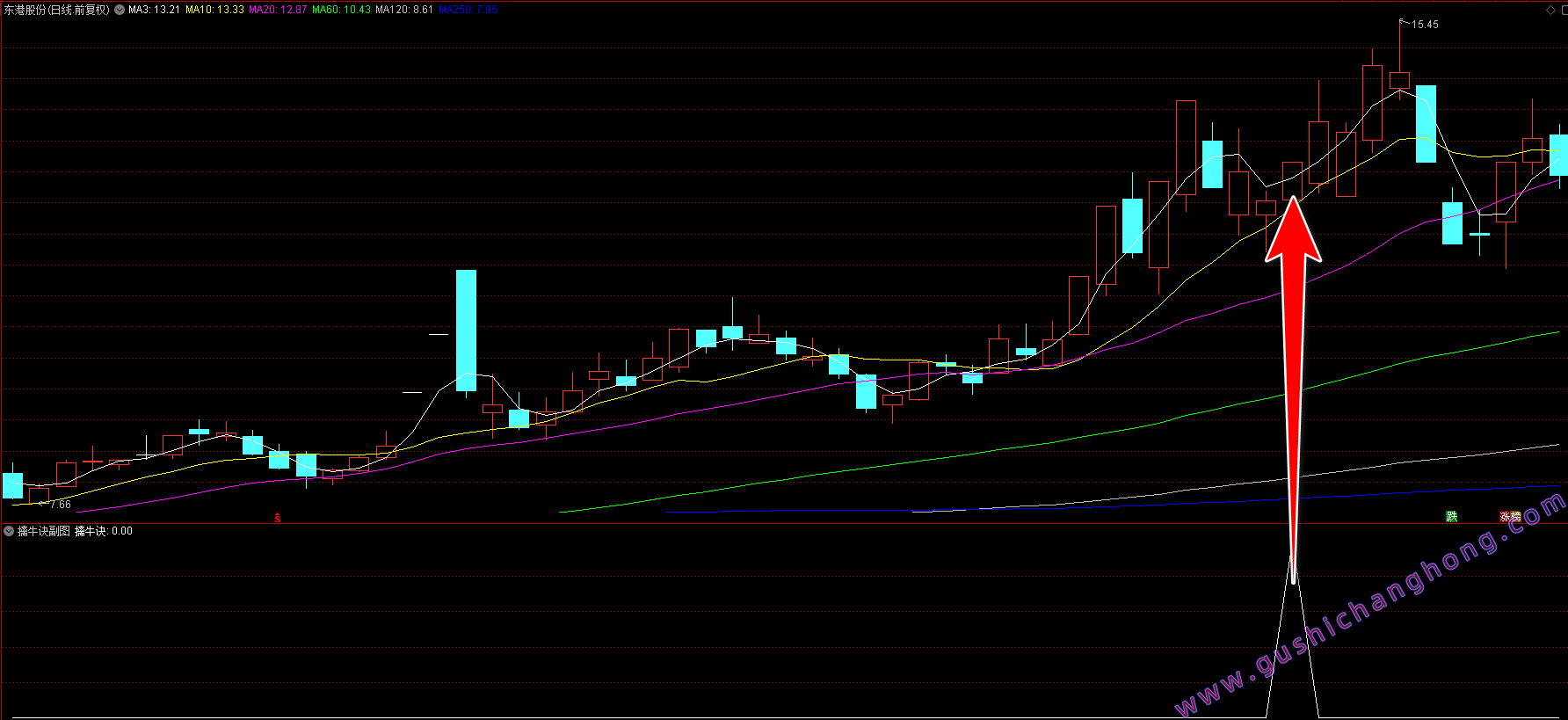Click the 擒牛诀副图 sub-chart name
Viewport: 1568px width, 720px height.
click(44, 531)
